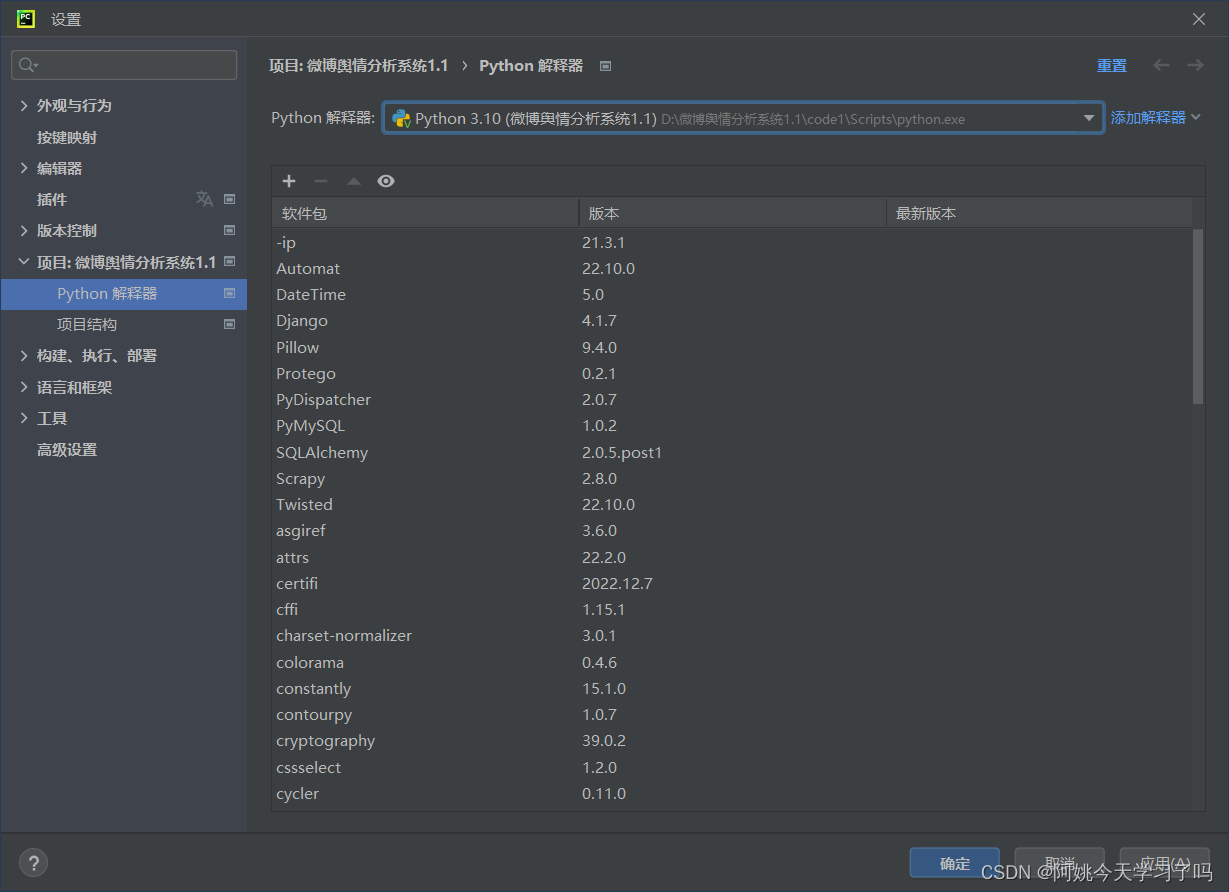This screenshot has height=892, width=1229.
Task: Expand the 外观与行为 section
Action: click(24, 105)
